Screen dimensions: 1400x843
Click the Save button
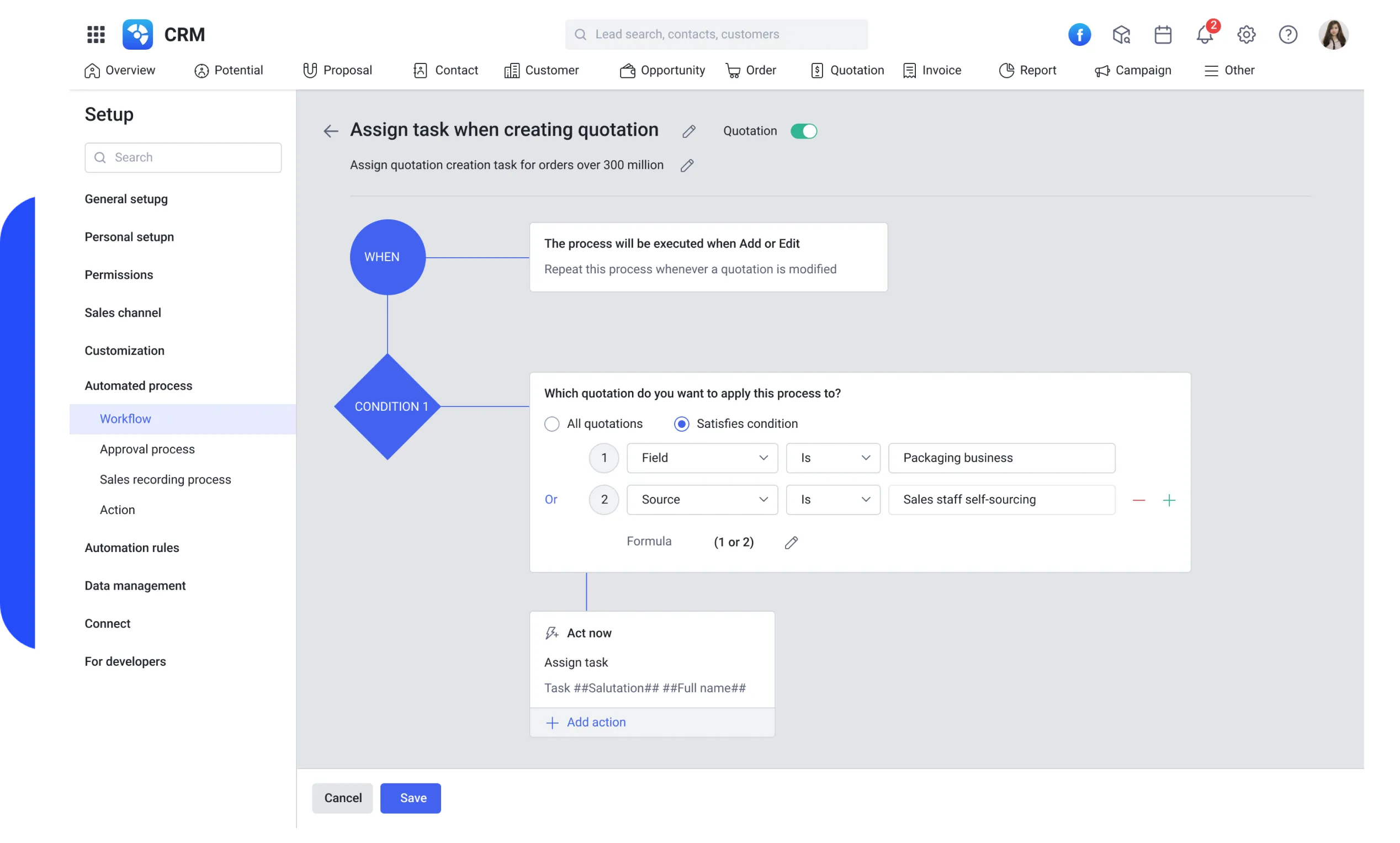411,798
